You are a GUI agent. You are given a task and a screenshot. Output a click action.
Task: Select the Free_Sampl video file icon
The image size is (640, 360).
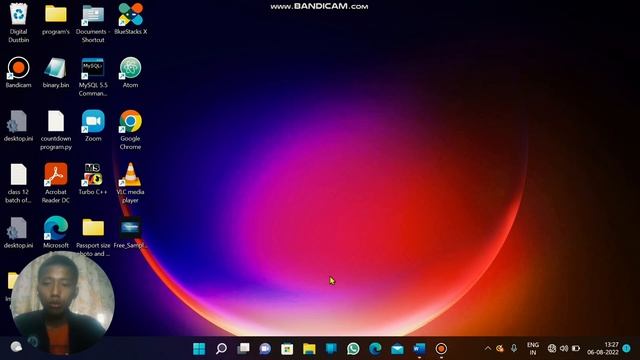[131, 233]
